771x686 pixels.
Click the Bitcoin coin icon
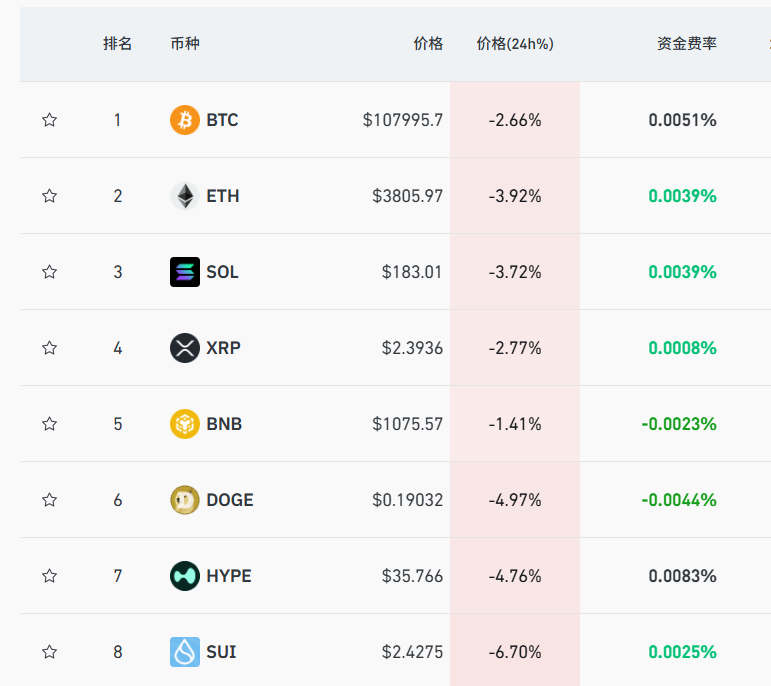185,120
